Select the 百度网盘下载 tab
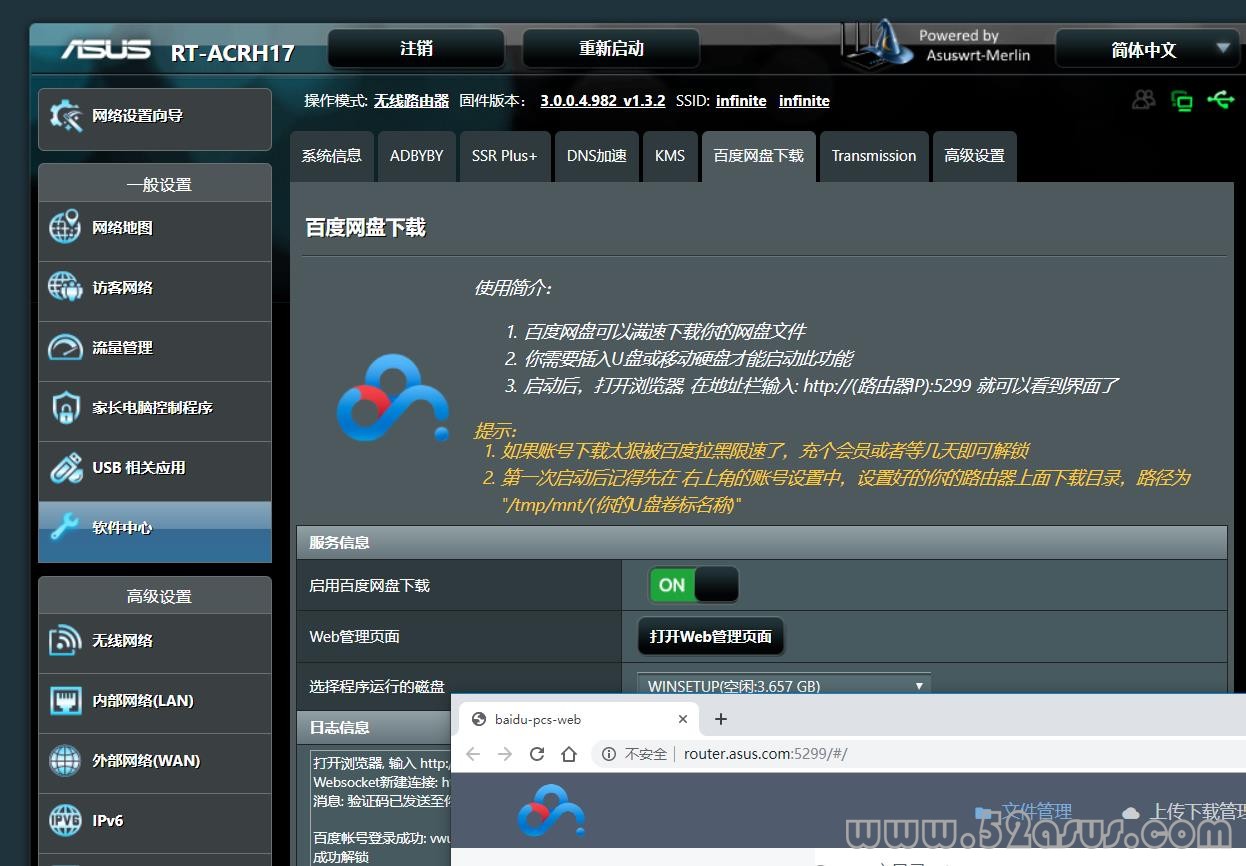 pyautogui.click(x=759, y=156)
